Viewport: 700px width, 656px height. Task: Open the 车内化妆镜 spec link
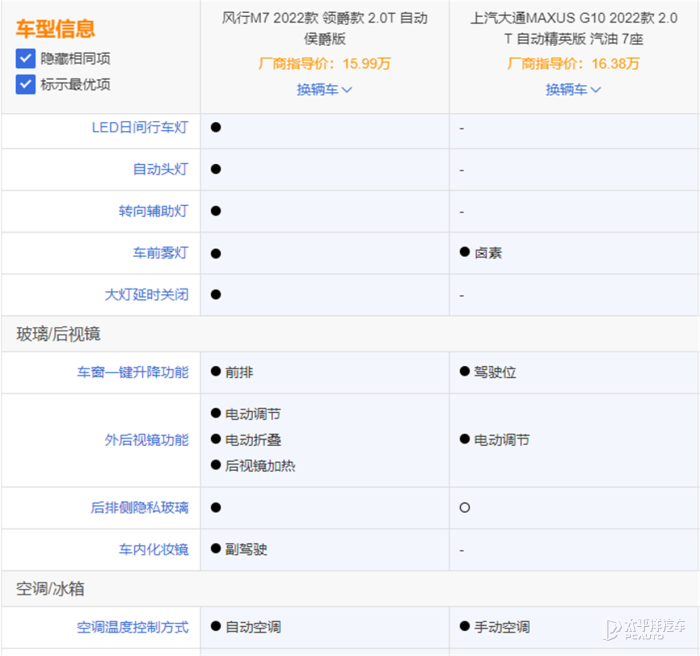pos(154,549)
